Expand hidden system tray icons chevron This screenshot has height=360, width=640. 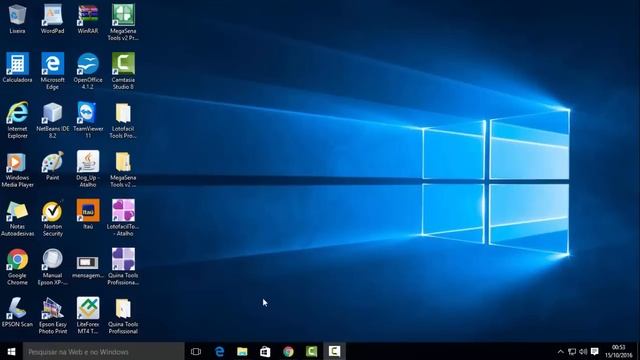point(560,351)
